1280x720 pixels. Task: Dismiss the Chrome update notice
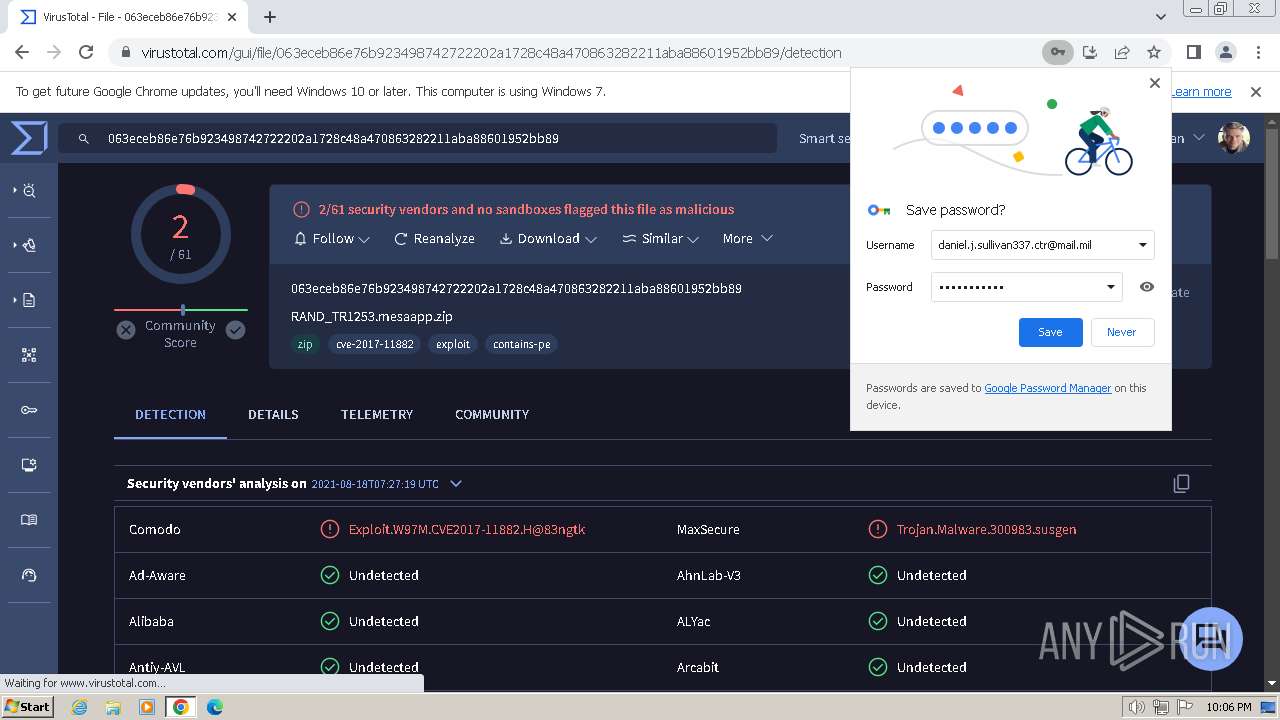pos(1256,91)
